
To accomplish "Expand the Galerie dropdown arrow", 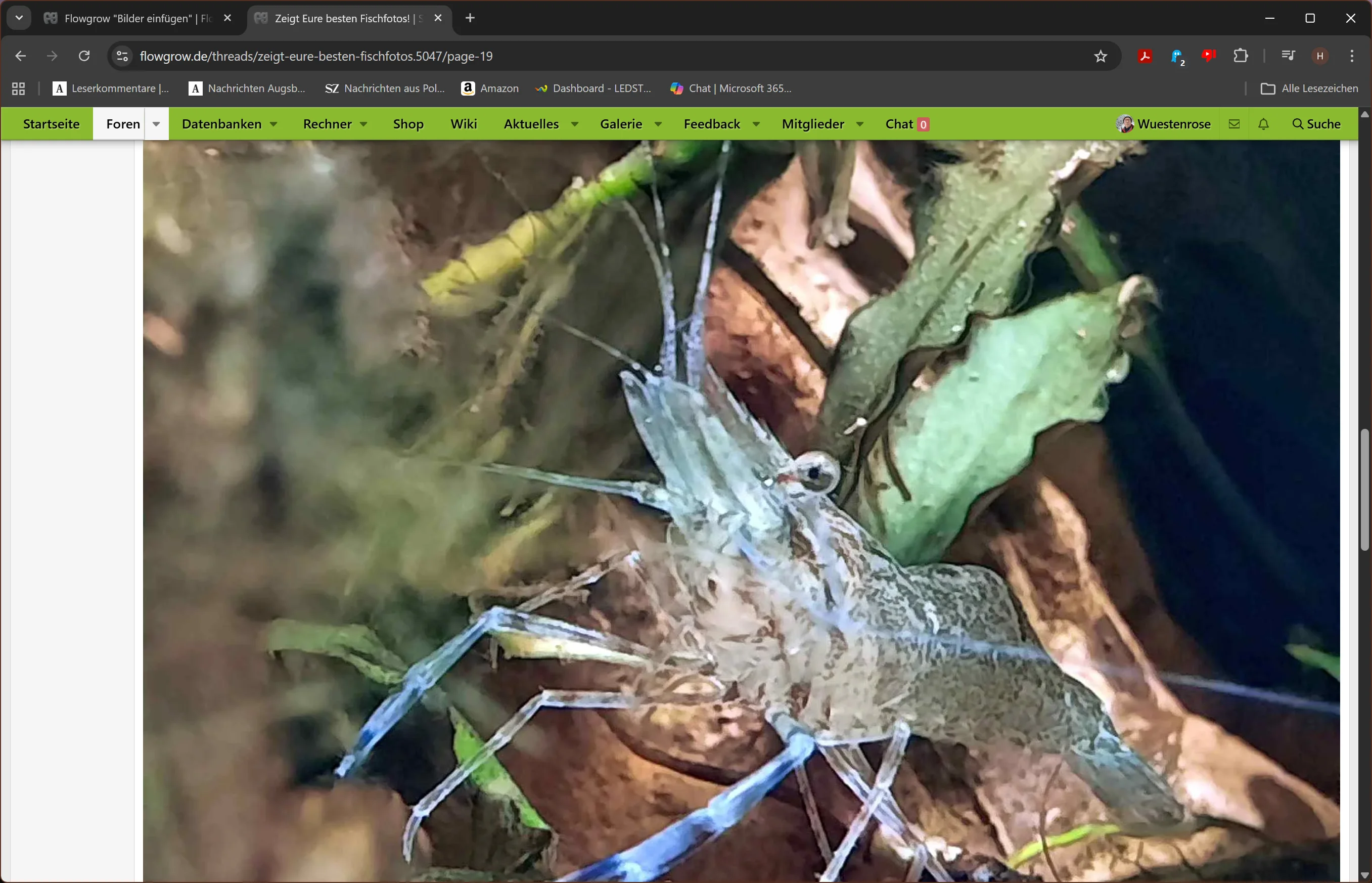I will click(659, 124).
